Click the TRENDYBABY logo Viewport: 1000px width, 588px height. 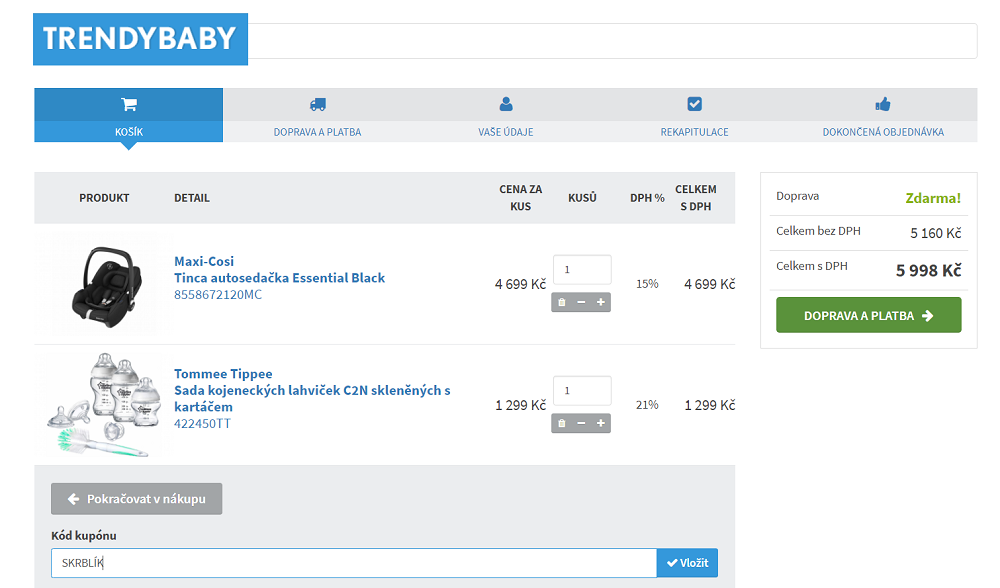point(140,39)
